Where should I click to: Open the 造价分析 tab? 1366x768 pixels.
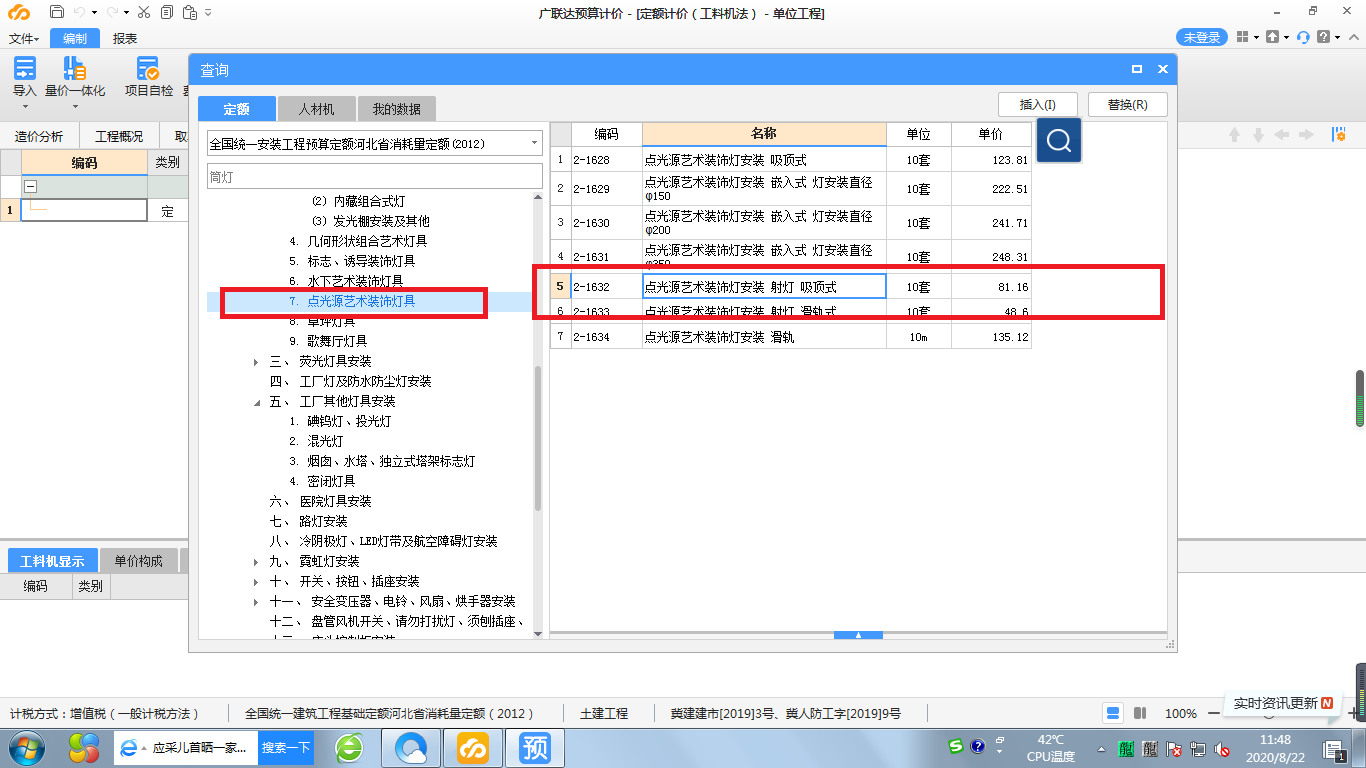(x=39, y=136)
